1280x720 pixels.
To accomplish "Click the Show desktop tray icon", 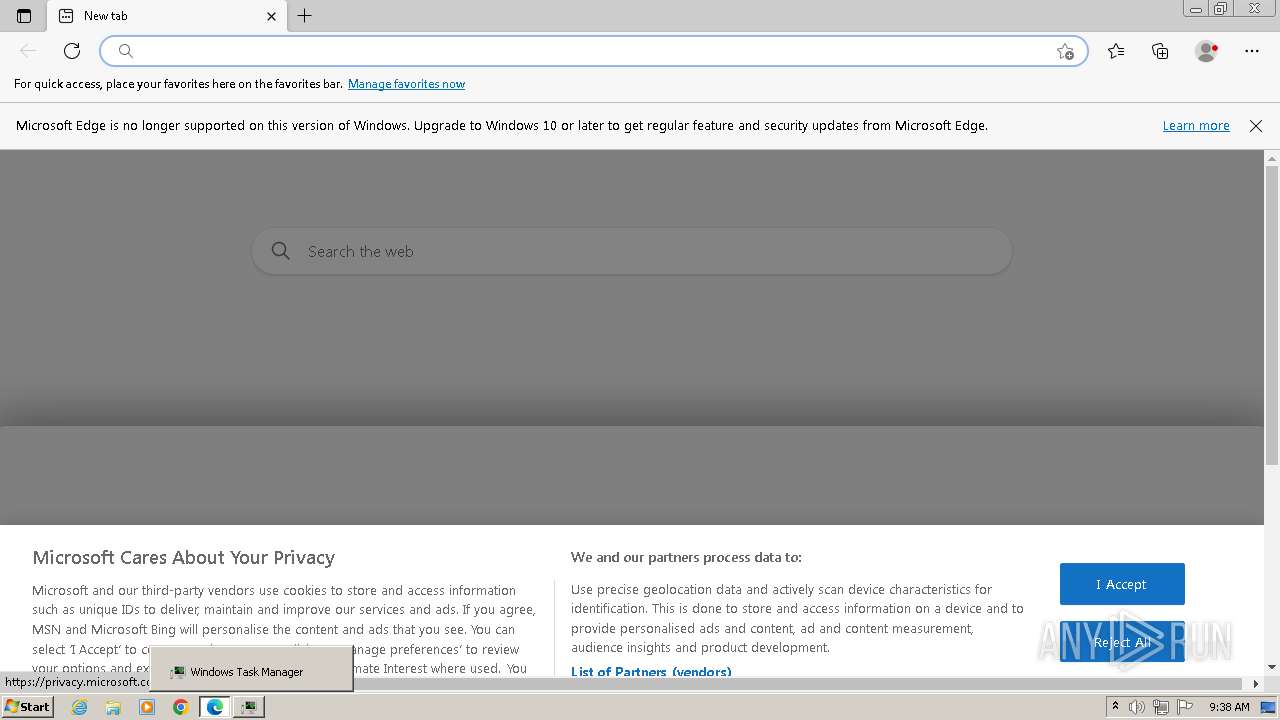I will tap(1269, 707).
